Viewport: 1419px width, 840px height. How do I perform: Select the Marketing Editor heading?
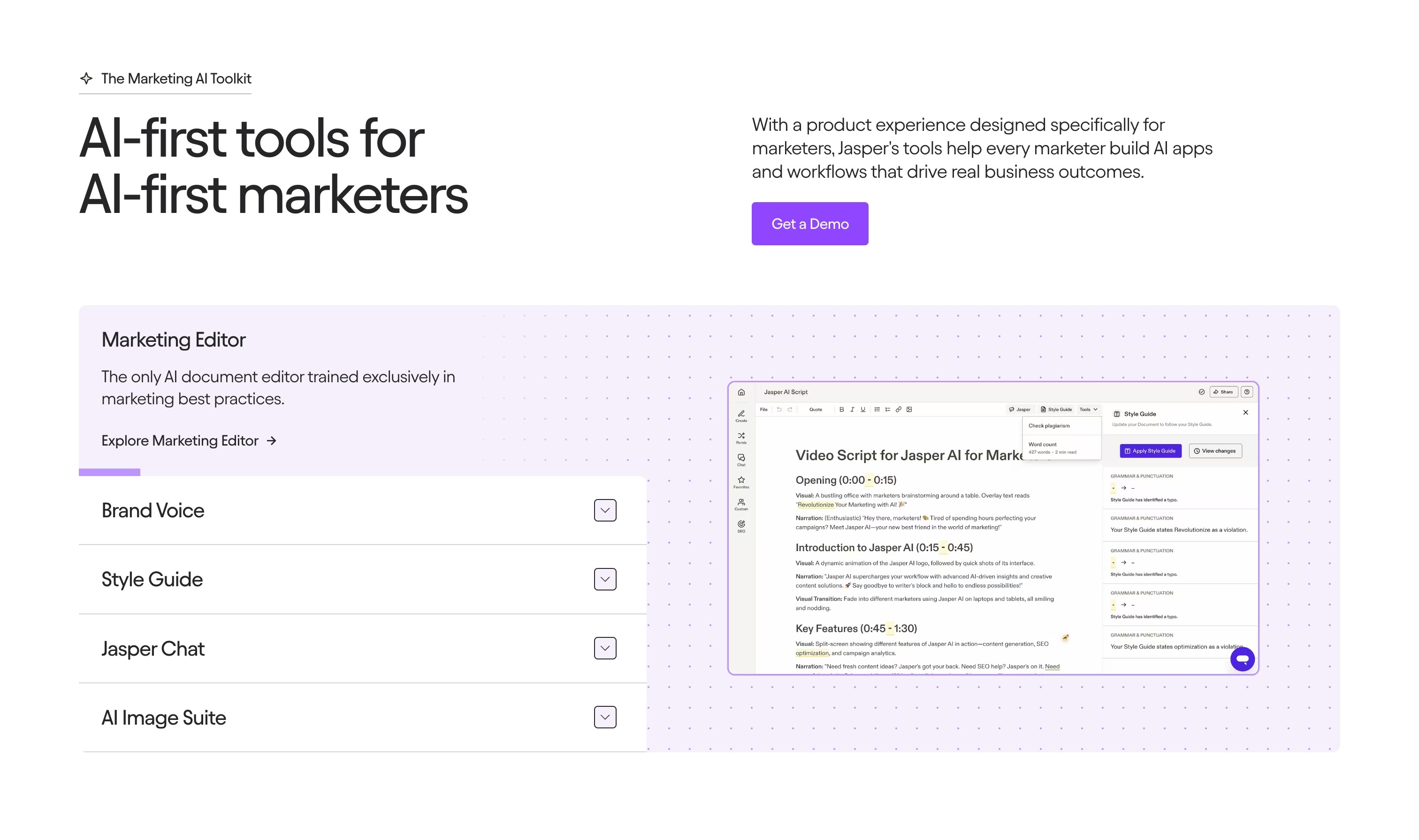pyautogui.click(x=173, y=340)
